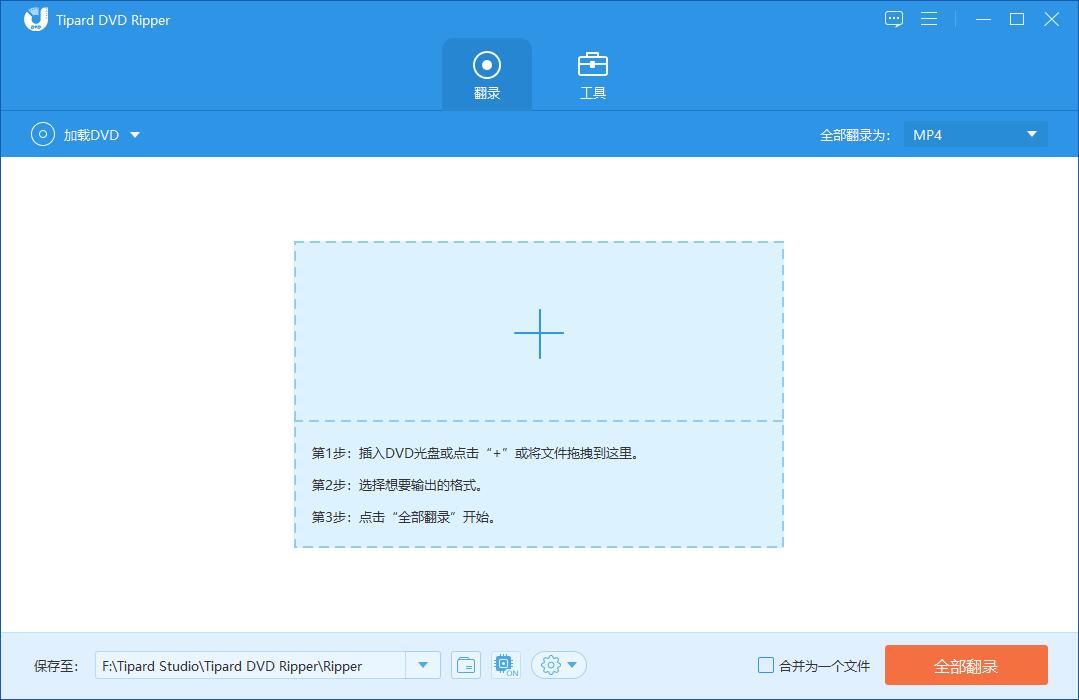1079x700 pixels.
Task: Click the 第1步 instruction text
Action: 476,453
